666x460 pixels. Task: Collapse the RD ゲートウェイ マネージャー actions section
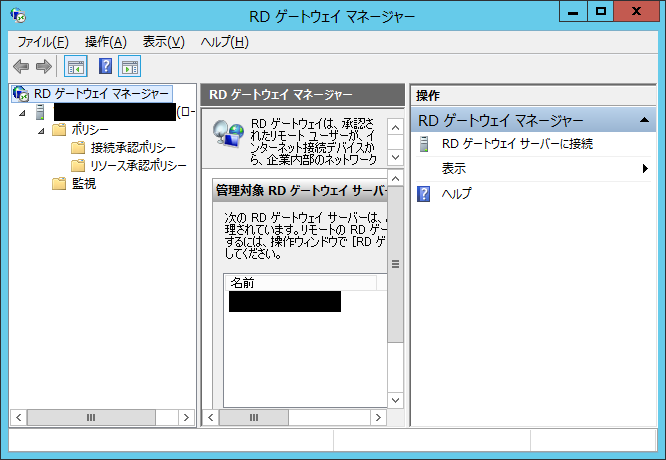click(644, 120)
